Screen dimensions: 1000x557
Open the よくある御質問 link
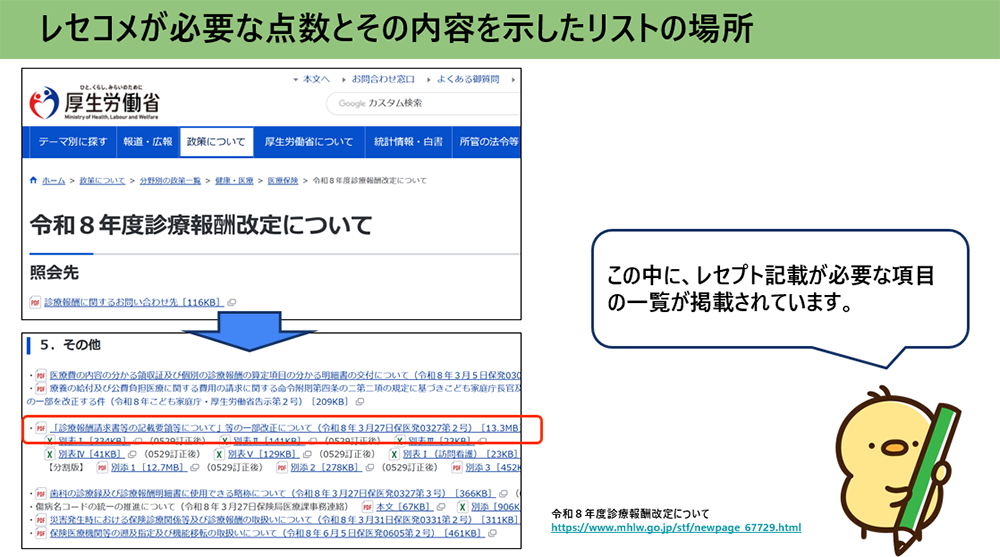pos(467,79)
